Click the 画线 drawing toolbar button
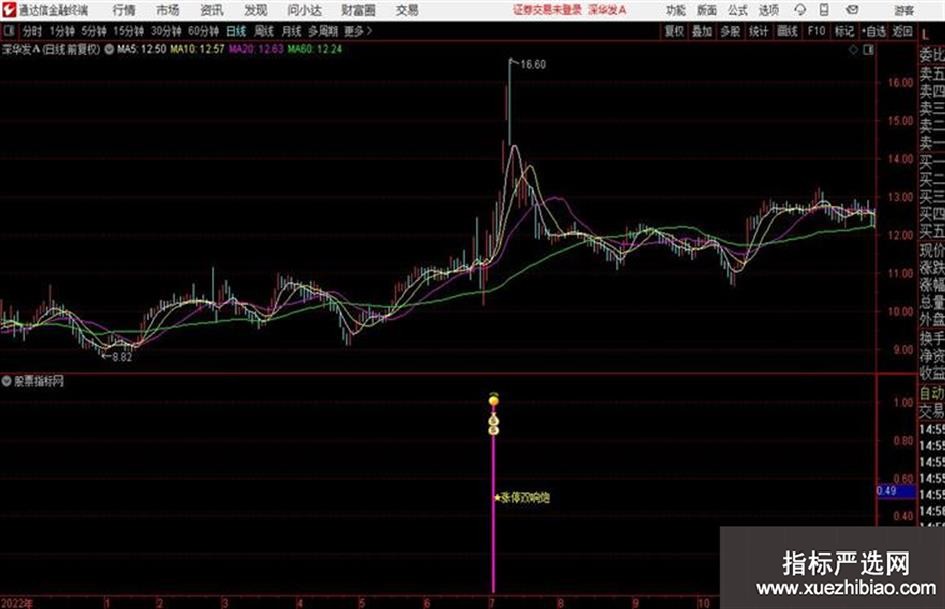 tap(787, 31)
